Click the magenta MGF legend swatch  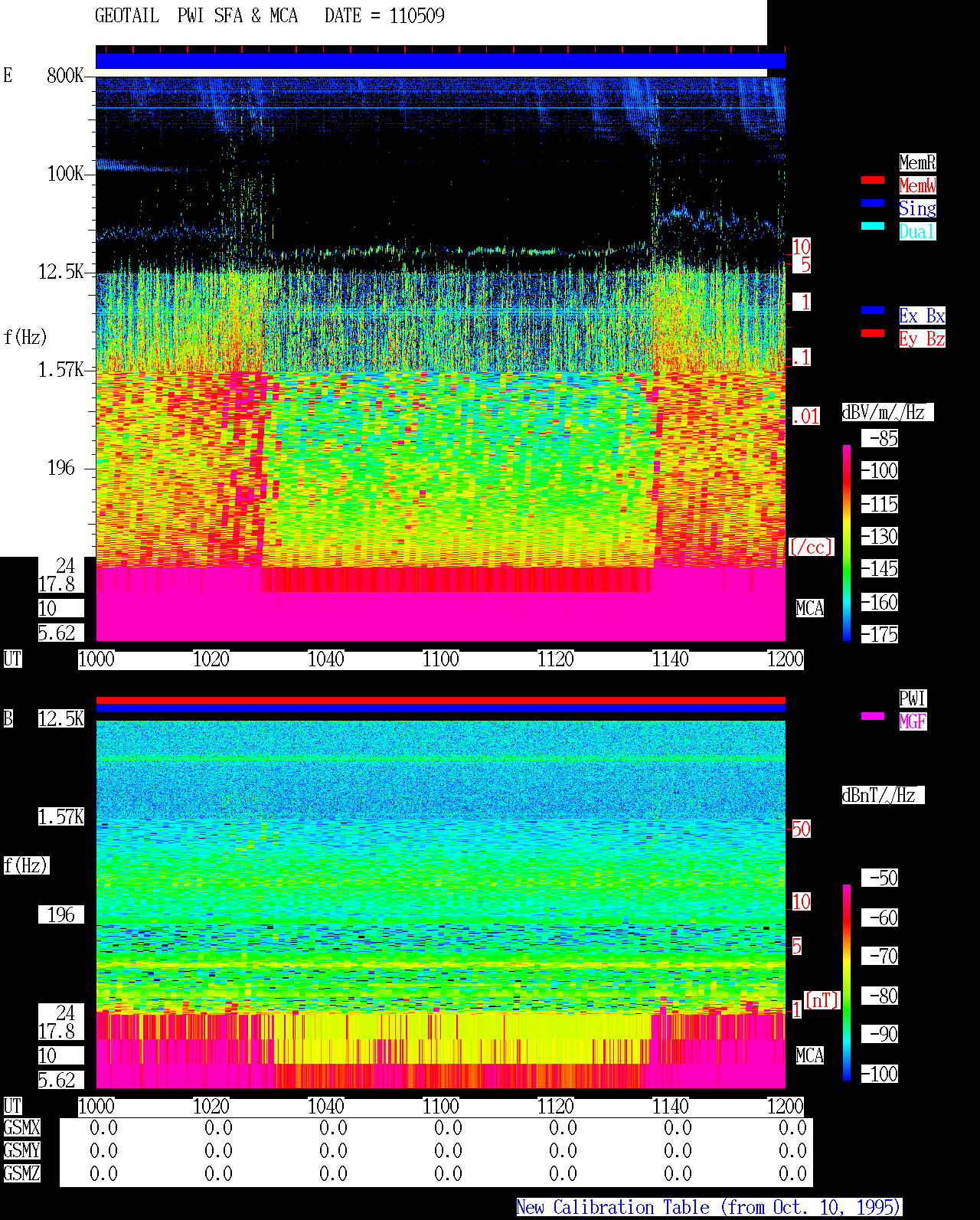tap(873, 716)
